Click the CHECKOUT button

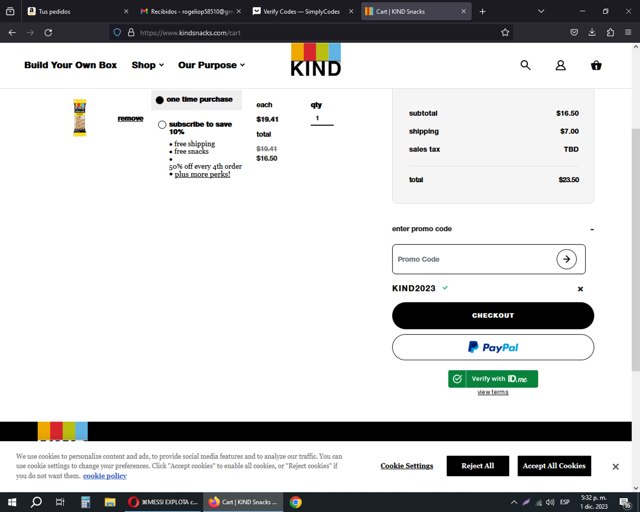(493, 316)
